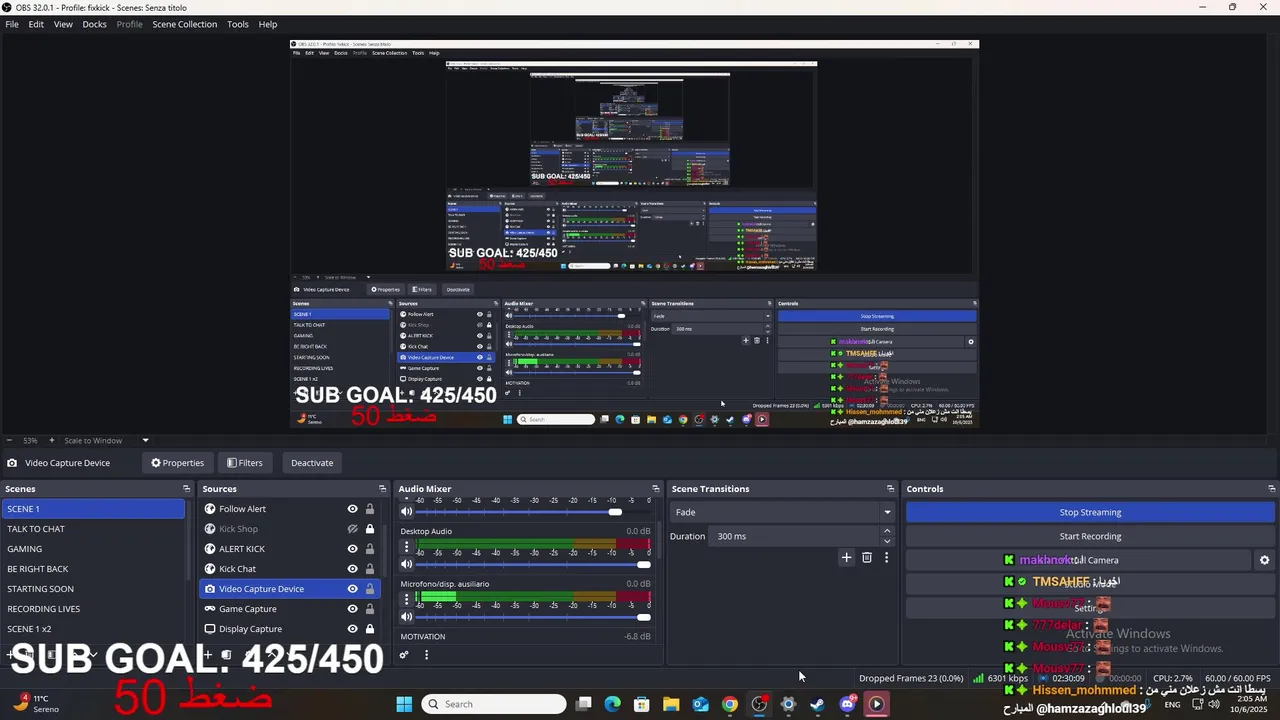This screenshot has height=720, width=1280.
Task: Open advanced audio properties gear icon
Action: click(x=404, y=655)
